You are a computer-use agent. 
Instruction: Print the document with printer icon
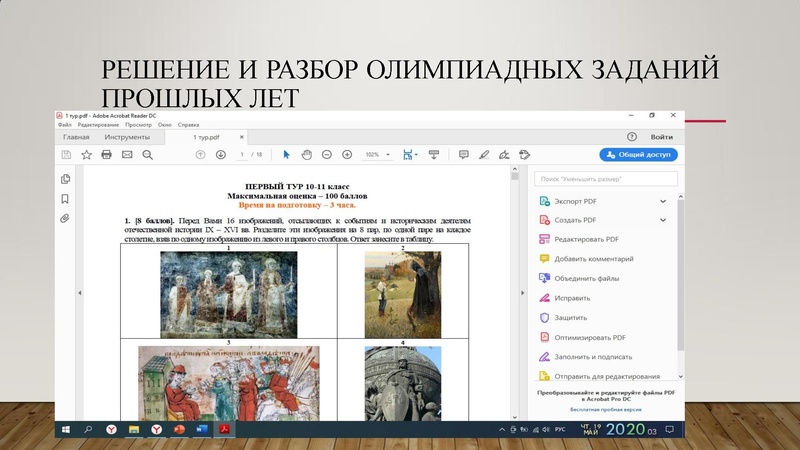106,155
